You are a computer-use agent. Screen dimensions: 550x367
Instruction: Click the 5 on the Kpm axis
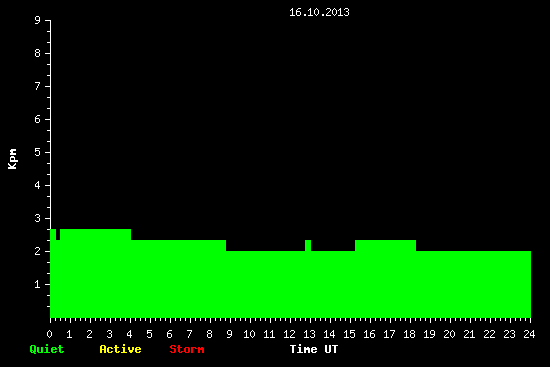point(38,152)
